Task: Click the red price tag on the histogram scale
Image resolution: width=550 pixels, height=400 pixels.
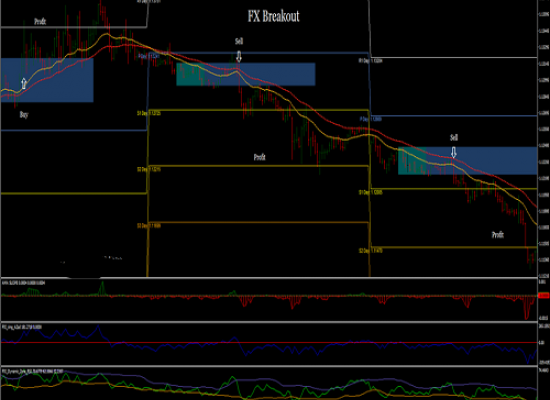Action: 543,296
